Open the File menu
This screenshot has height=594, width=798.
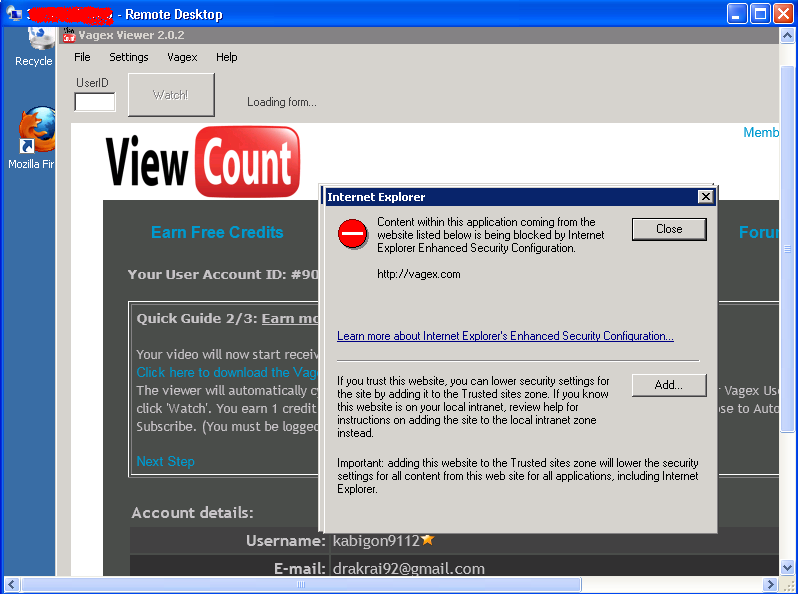point(82,57)
